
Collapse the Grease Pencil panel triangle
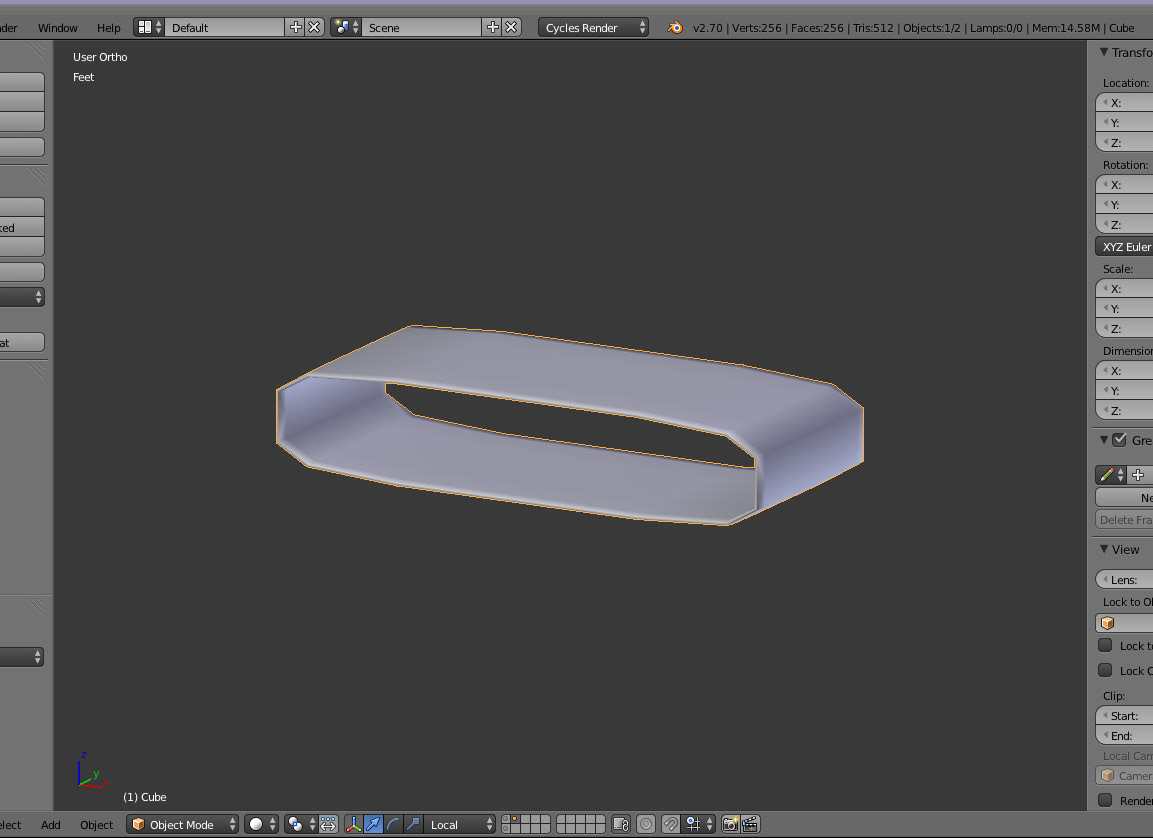click(1104, 440)
